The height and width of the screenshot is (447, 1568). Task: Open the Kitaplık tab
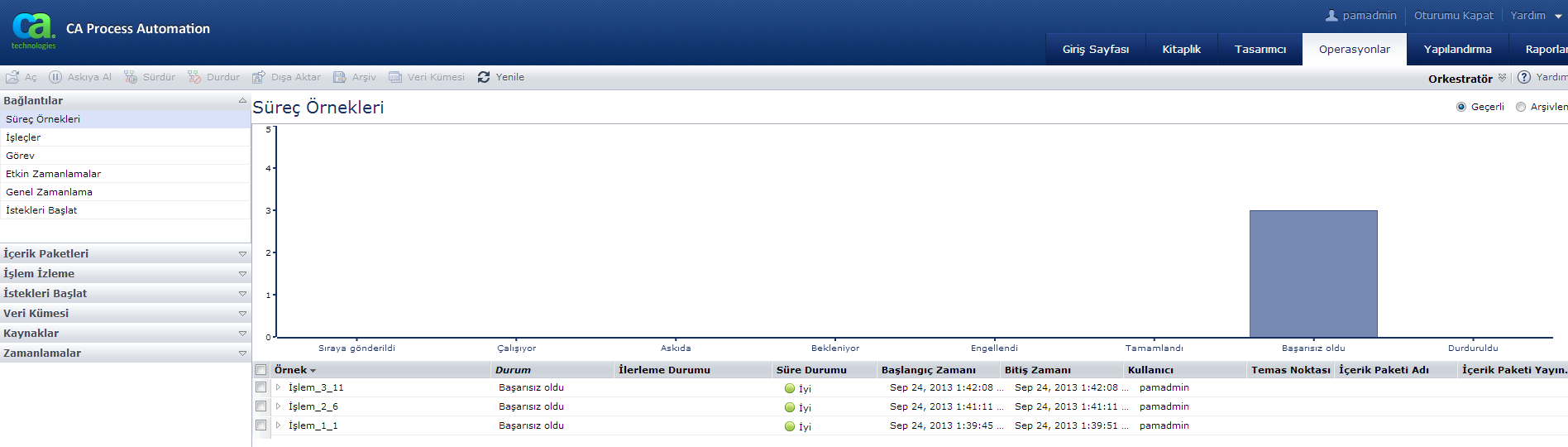click(1181, 50)
